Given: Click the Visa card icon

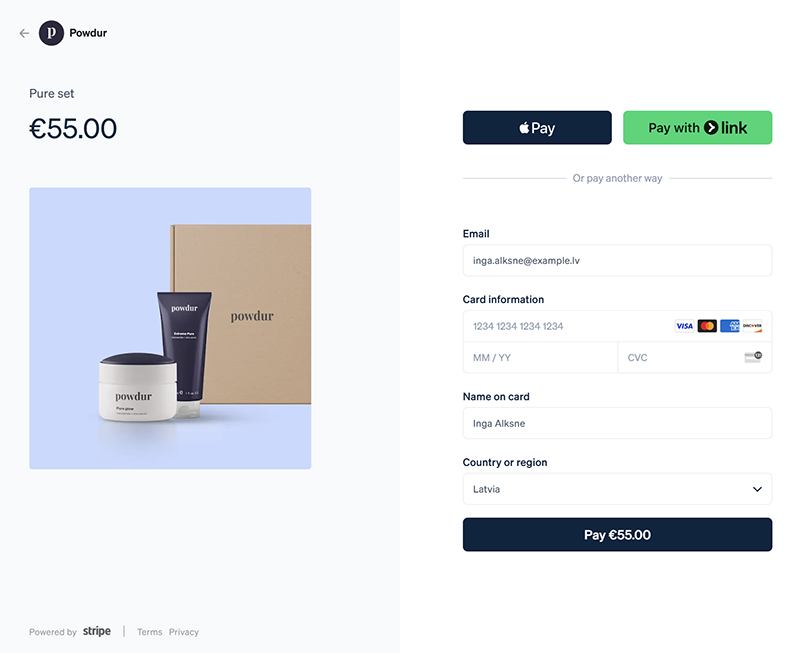Looking at the screenshot, I should [684, 326].
